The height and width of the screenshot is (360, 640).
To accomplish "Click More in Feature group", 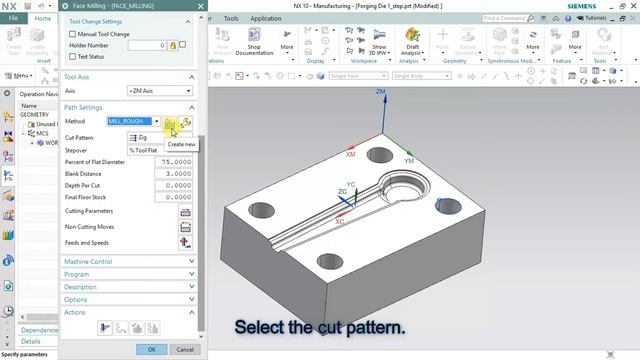I will 575,42.
